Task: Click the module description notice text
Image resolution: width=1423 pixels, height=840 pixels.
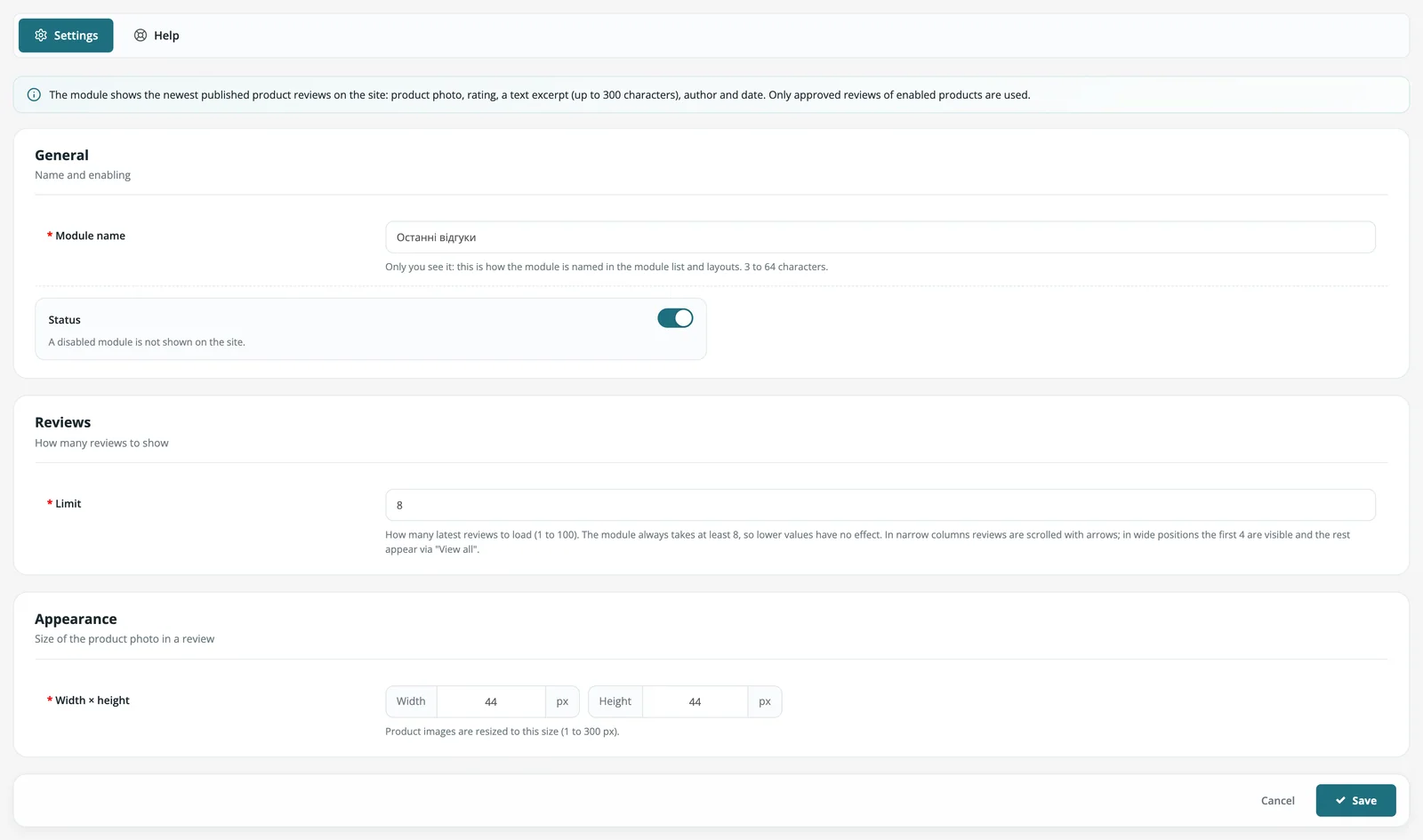Action: coord(540,95)
